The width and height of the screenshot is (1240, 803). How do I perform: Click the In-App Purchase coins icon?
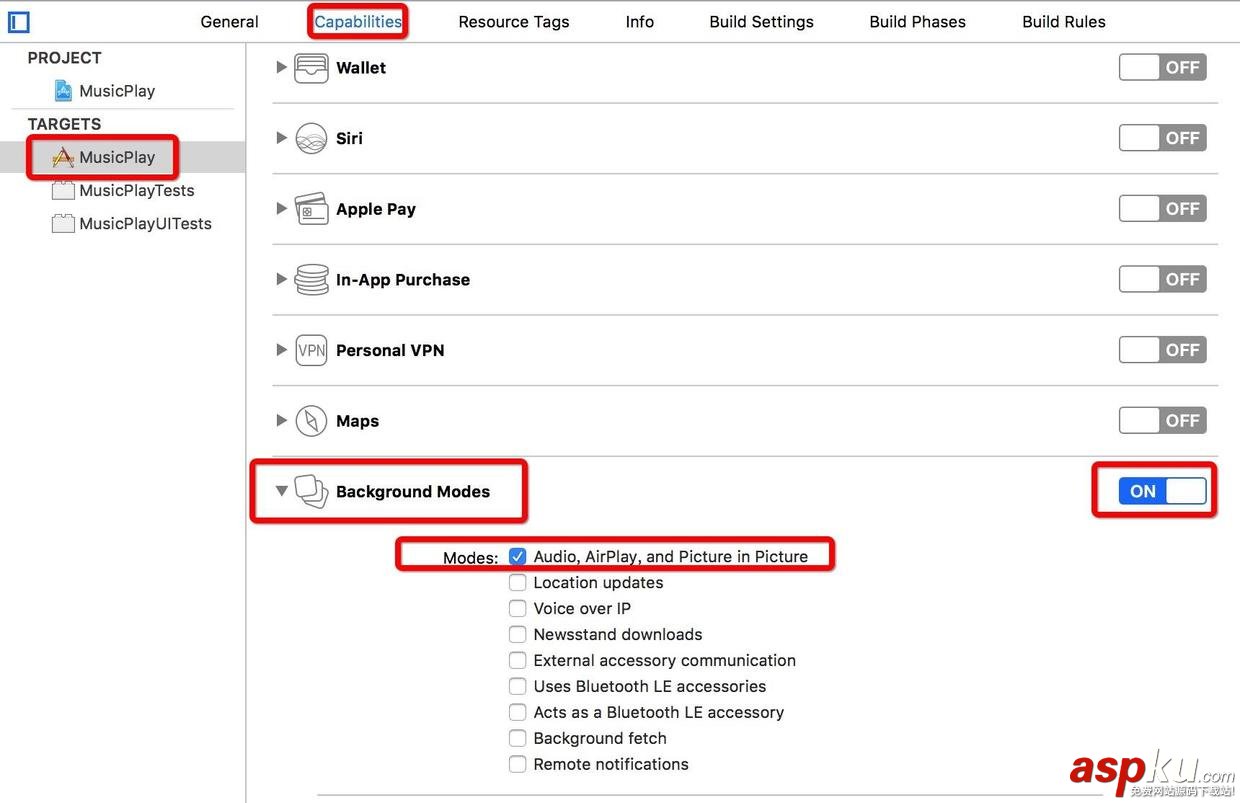pos(311,280)
